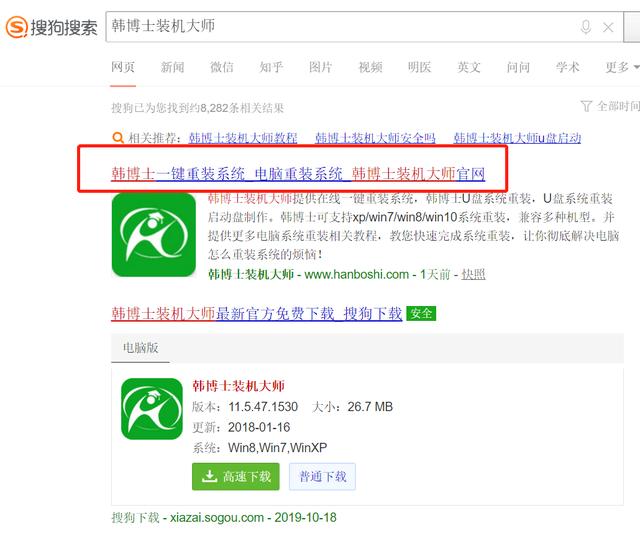The width and height of the screenshot is (640, 533).
Task: Click the 韩博士 app icon in download card
Action: (152, 409)
